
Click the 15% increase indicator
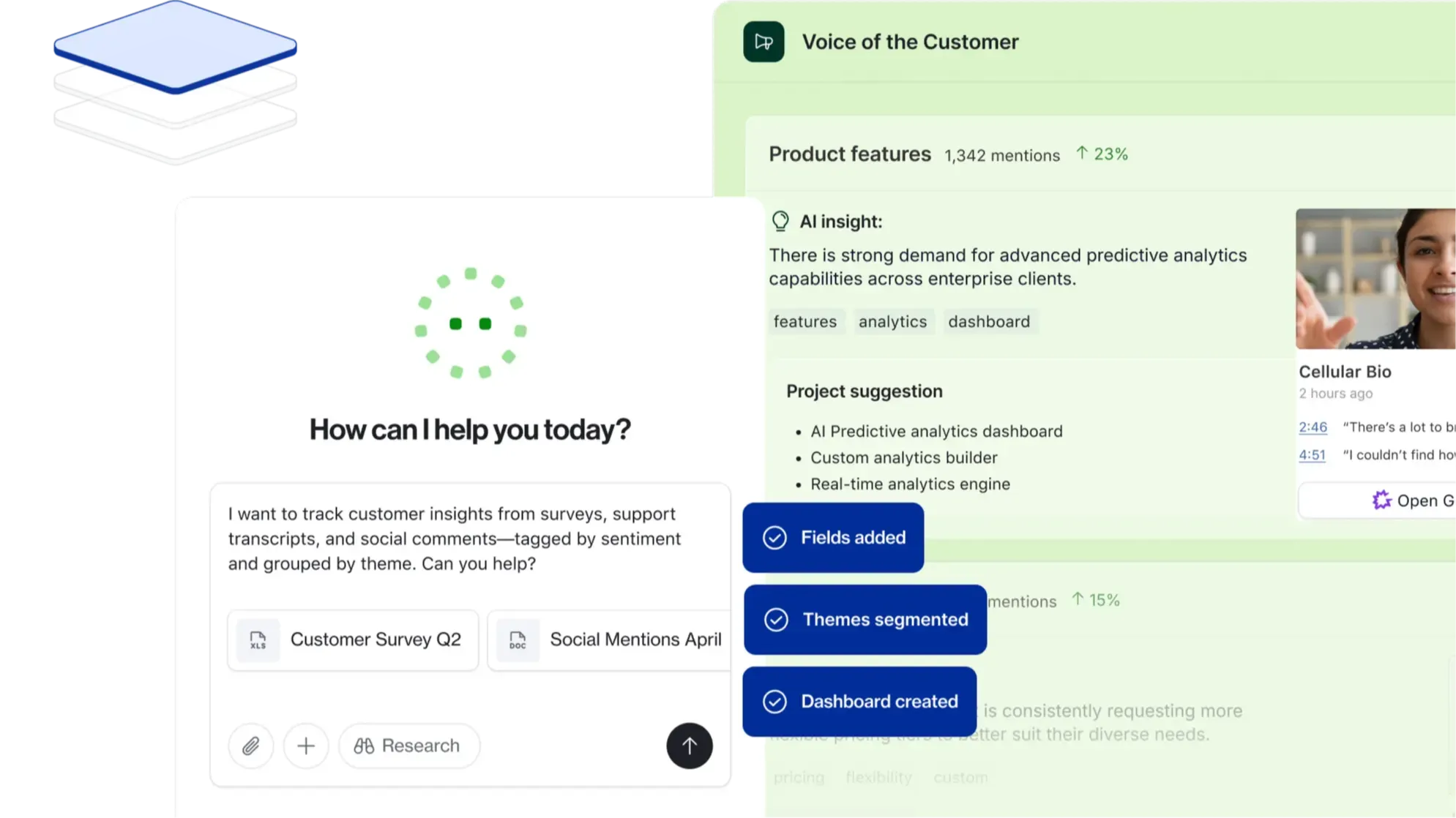tap(1095, 600)
